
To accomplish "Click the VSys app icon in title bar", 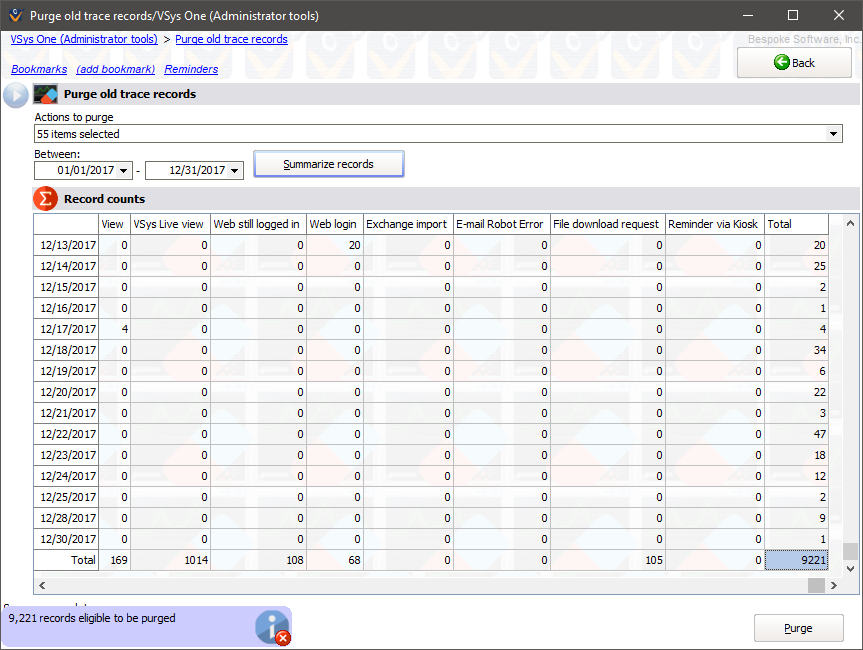I will point(14,15).
